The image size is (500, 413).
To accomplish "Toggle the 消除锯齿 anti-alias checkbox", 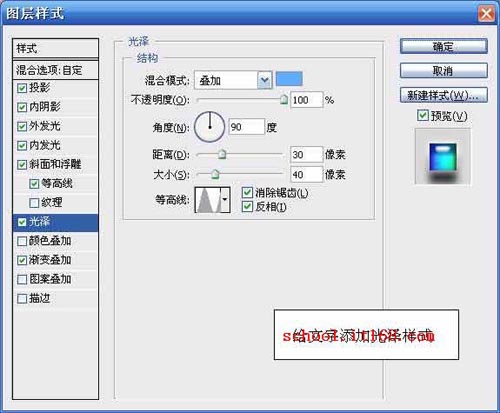I will (x=247, y=193).
